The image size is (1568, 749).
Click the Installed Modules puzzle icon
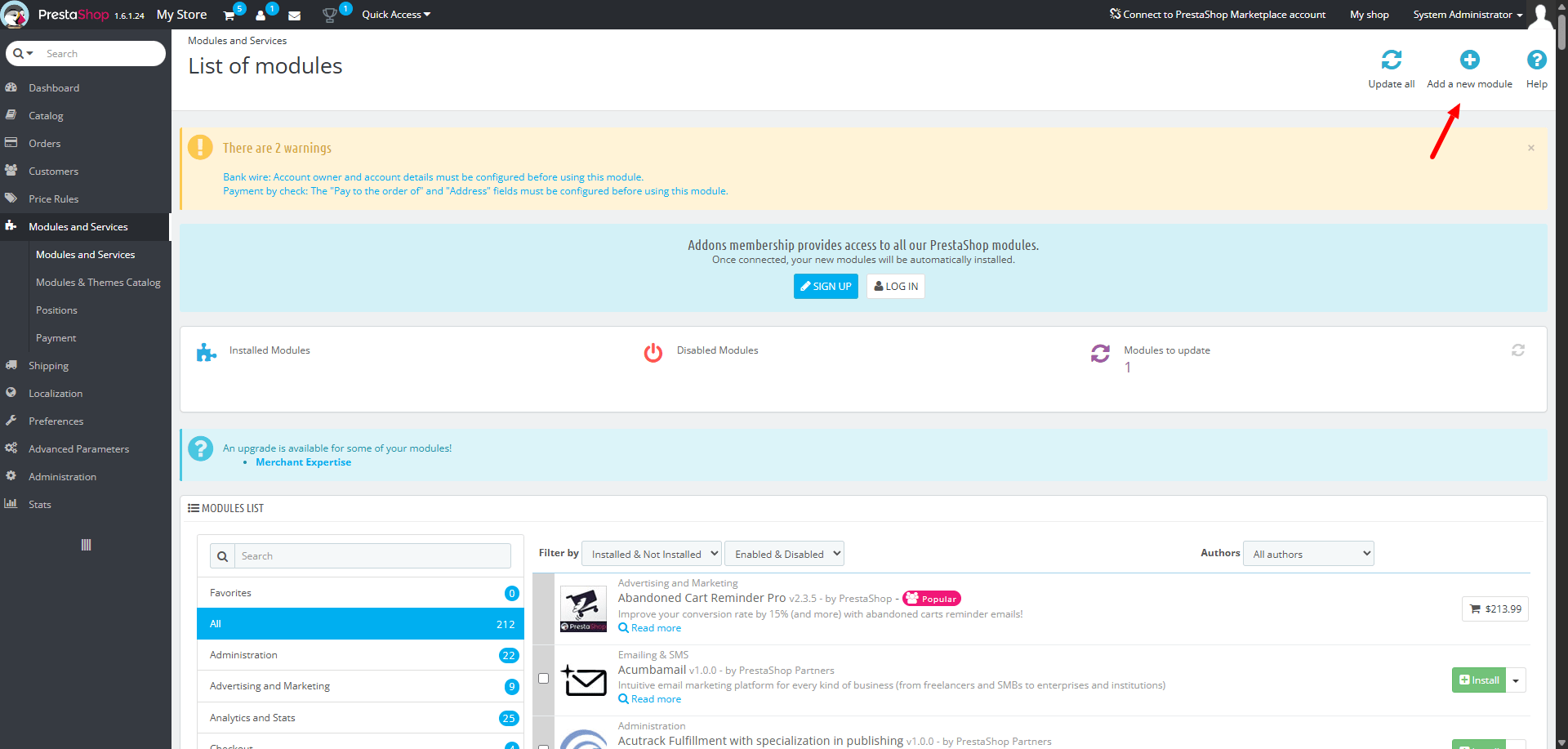(207, 353)
